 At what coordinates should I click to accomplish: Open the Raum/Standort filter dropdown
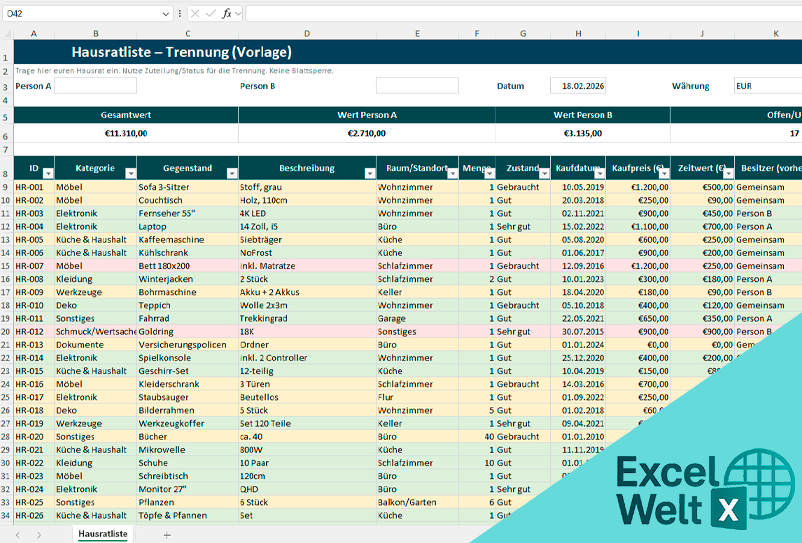(452, 173)
